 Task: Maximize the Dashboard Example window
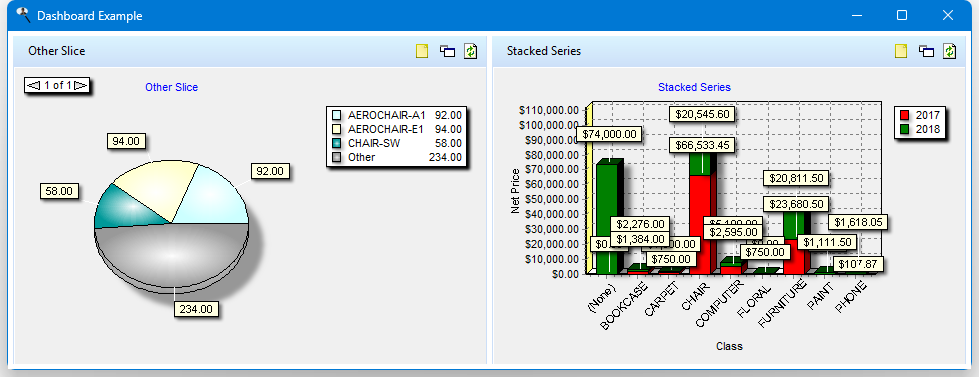(902, 16)
